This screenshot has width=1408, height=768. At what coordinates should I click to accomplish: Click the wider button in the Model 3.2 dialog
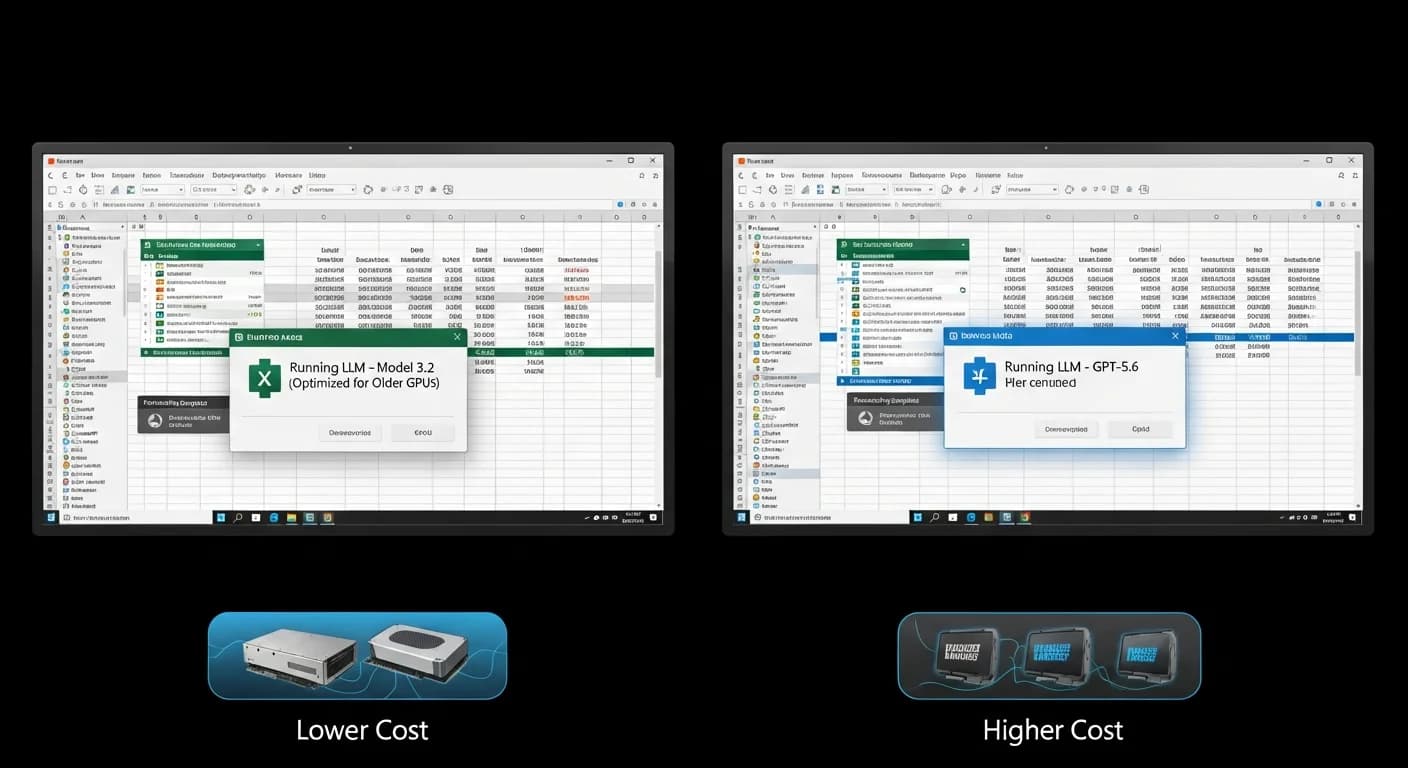pos(351,433)
